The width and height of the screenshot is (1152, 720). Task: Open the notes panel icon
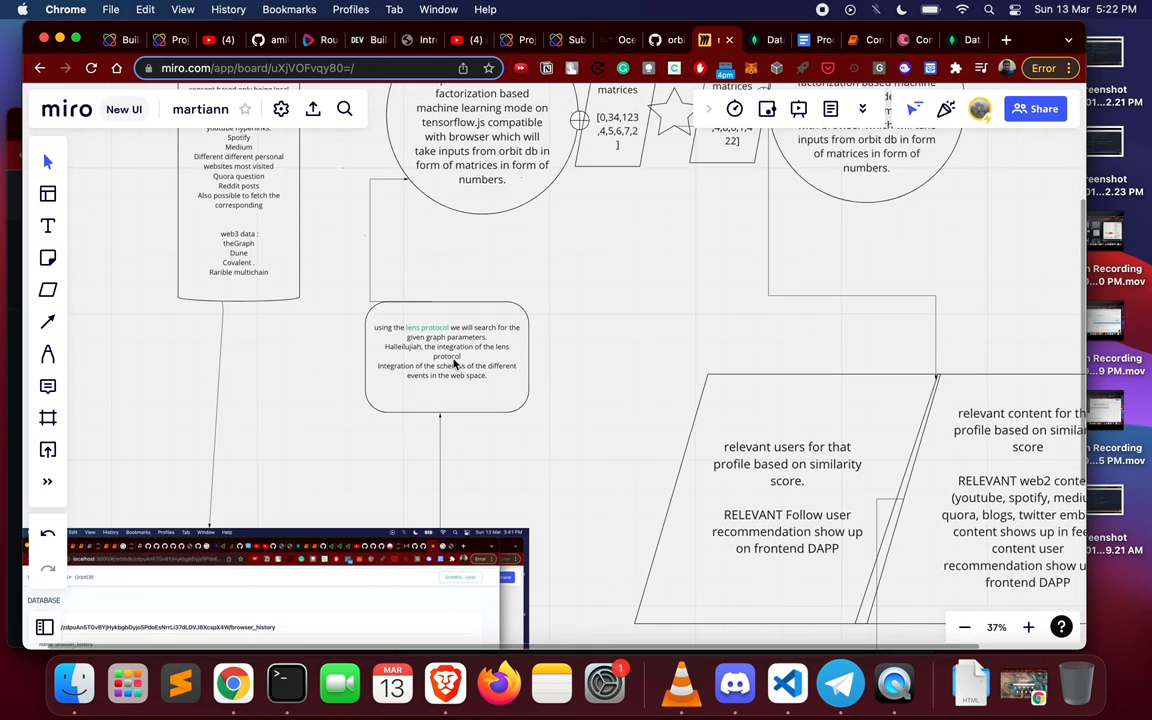831,109
